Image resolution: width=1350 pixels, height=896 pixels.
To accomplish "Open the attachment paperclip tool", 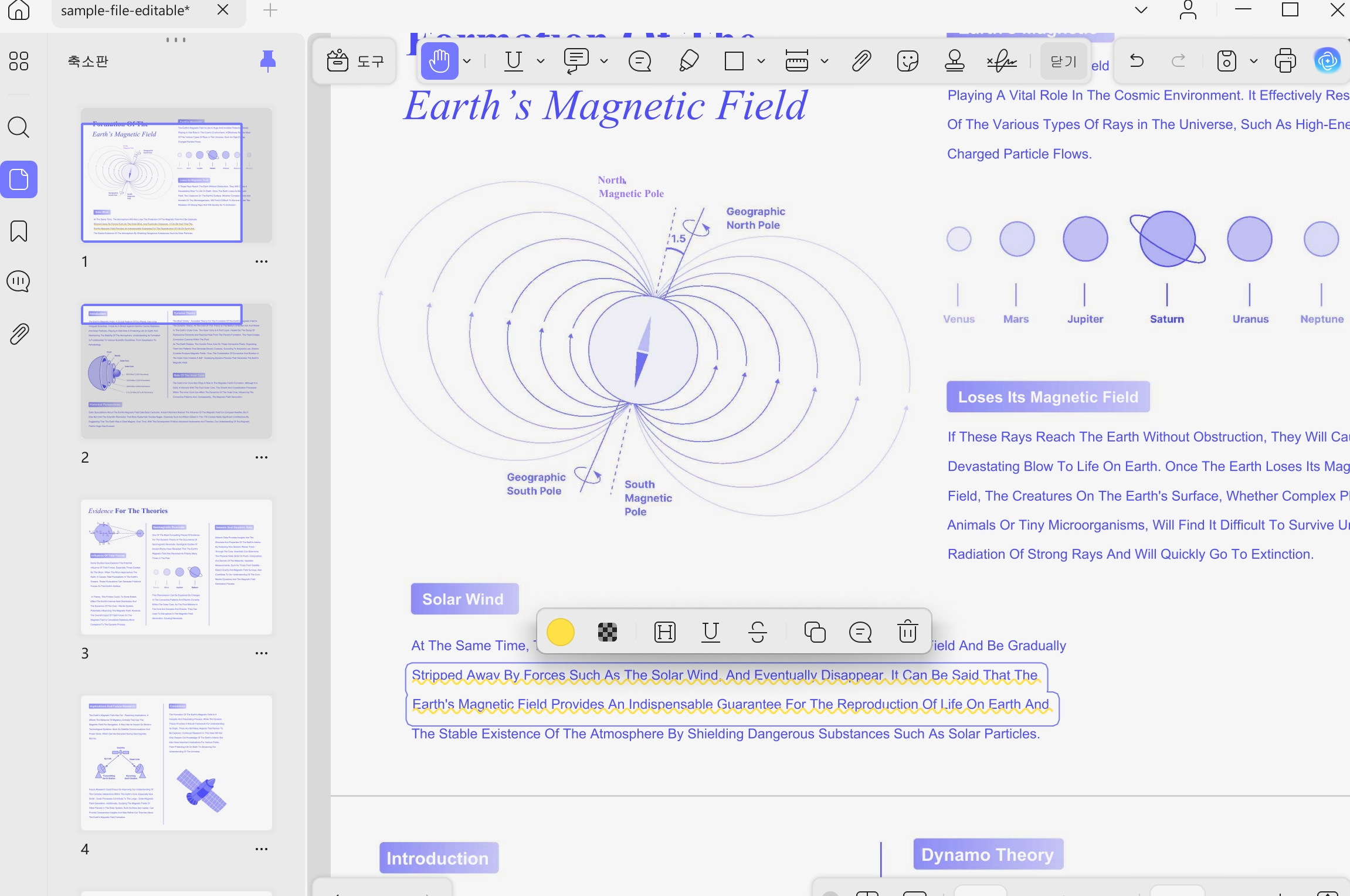I will click(861, 61).
